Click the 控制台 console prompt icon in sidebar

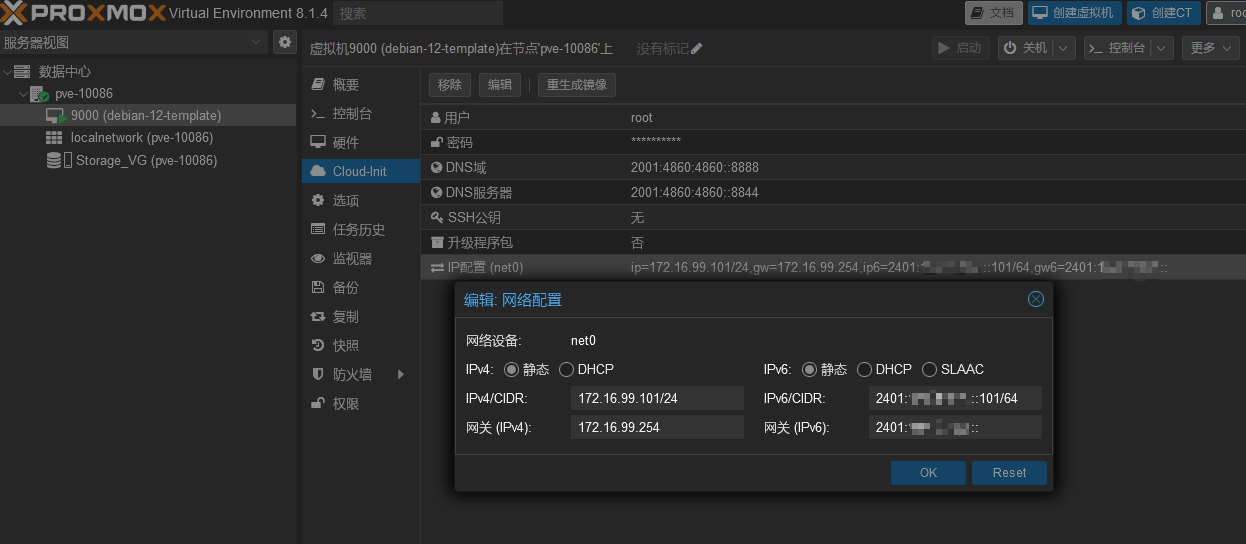318,114
